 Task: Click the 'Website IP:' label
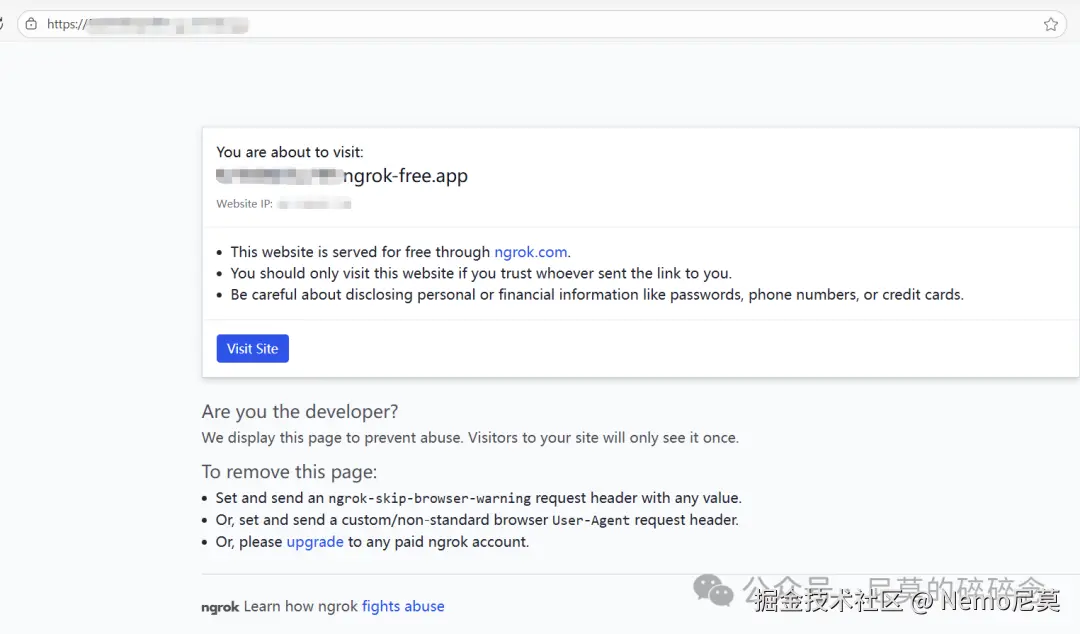(245, 204)
